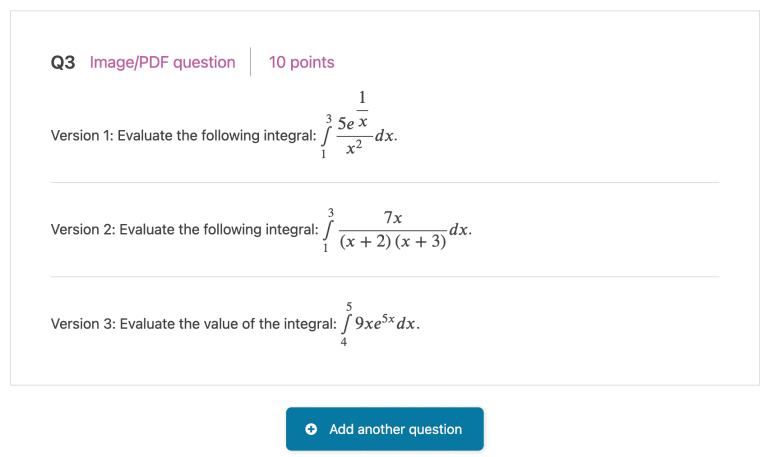
Task: Click the "10 points" value
Action: pyautogui.click(x=301, y=62)
